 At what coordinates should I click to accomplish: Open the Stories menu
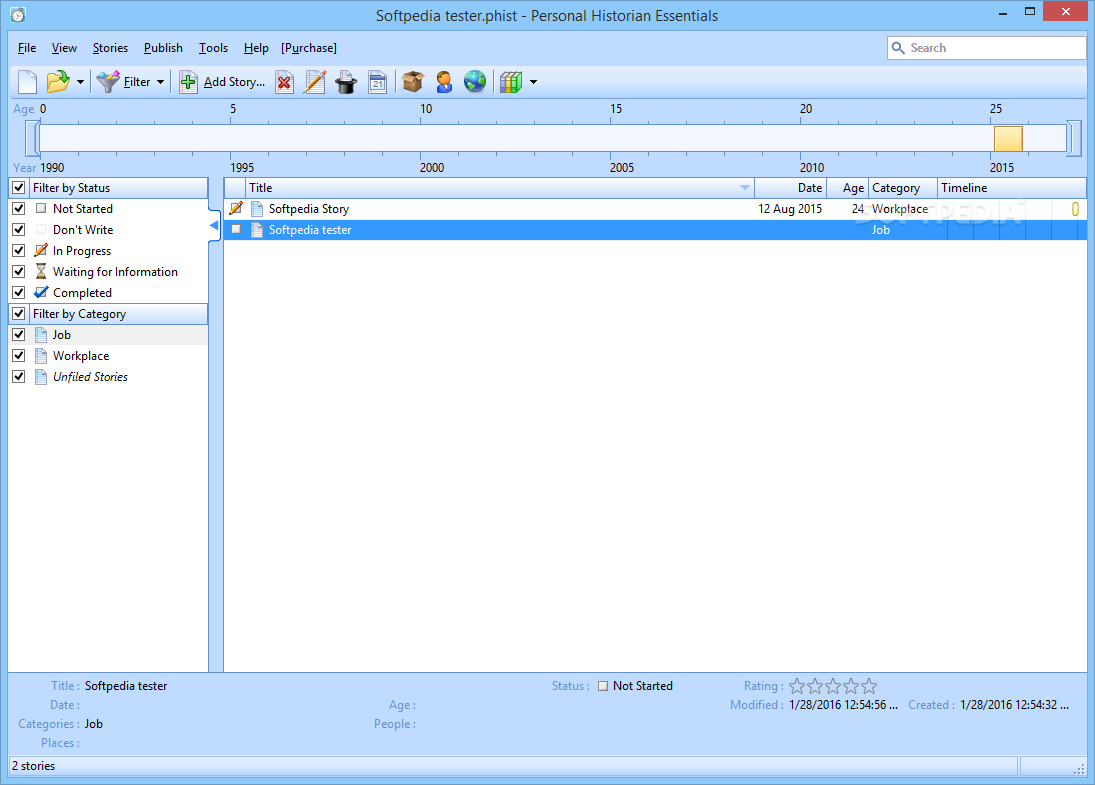click(110, 47)
